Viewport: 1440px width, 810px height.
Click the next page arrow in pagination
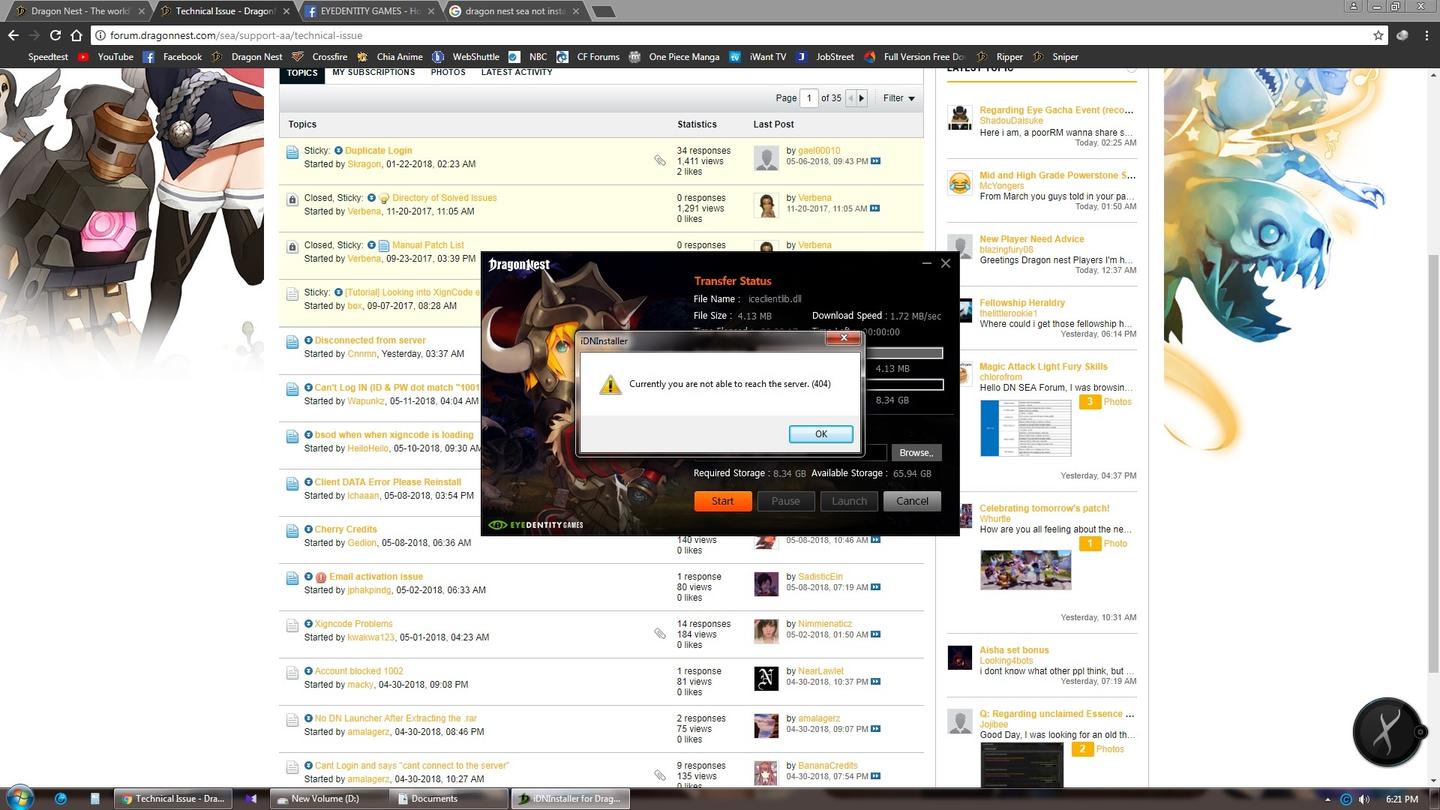(x=862, y=98)
